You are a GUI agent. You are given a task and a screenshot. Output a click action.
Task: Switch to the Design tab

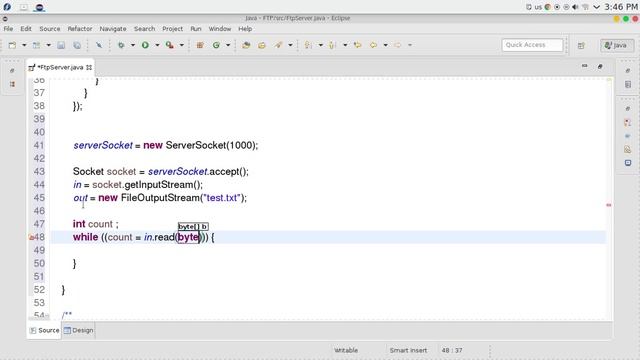click(x=78, y=330)
